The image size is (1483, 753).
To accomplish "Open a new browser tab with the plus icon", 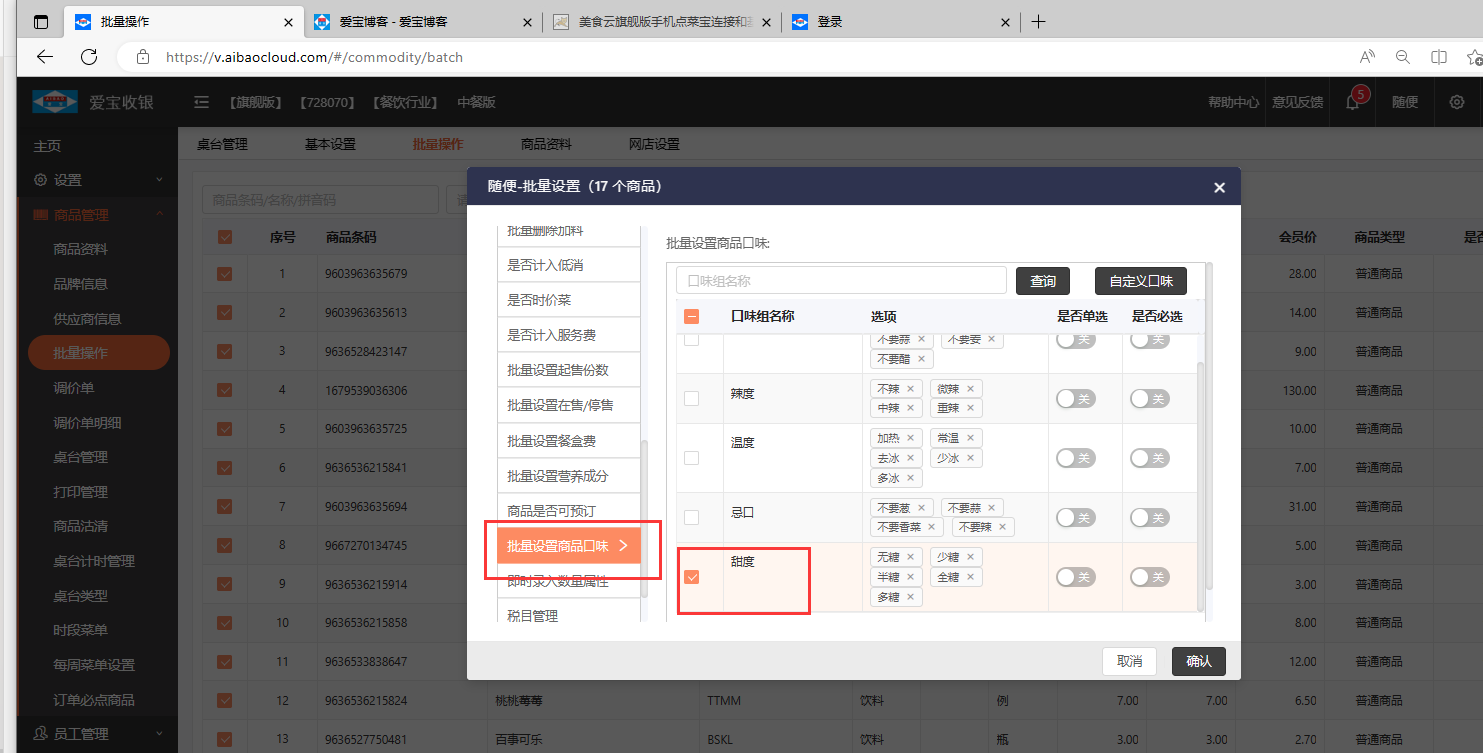I will click(1038, 21).
